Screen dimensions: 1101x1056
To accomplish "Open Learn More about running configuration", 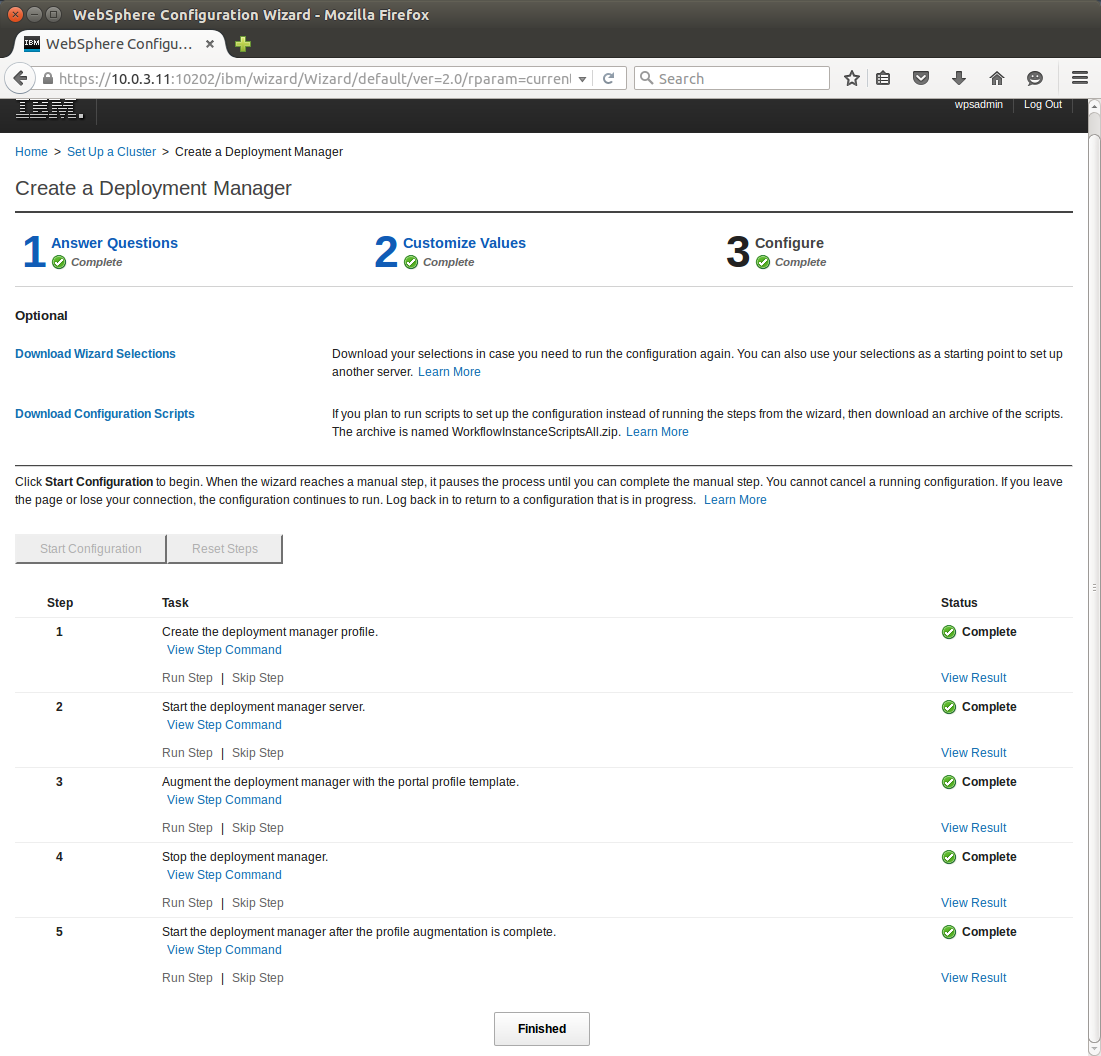I will [x=735, y=500].
